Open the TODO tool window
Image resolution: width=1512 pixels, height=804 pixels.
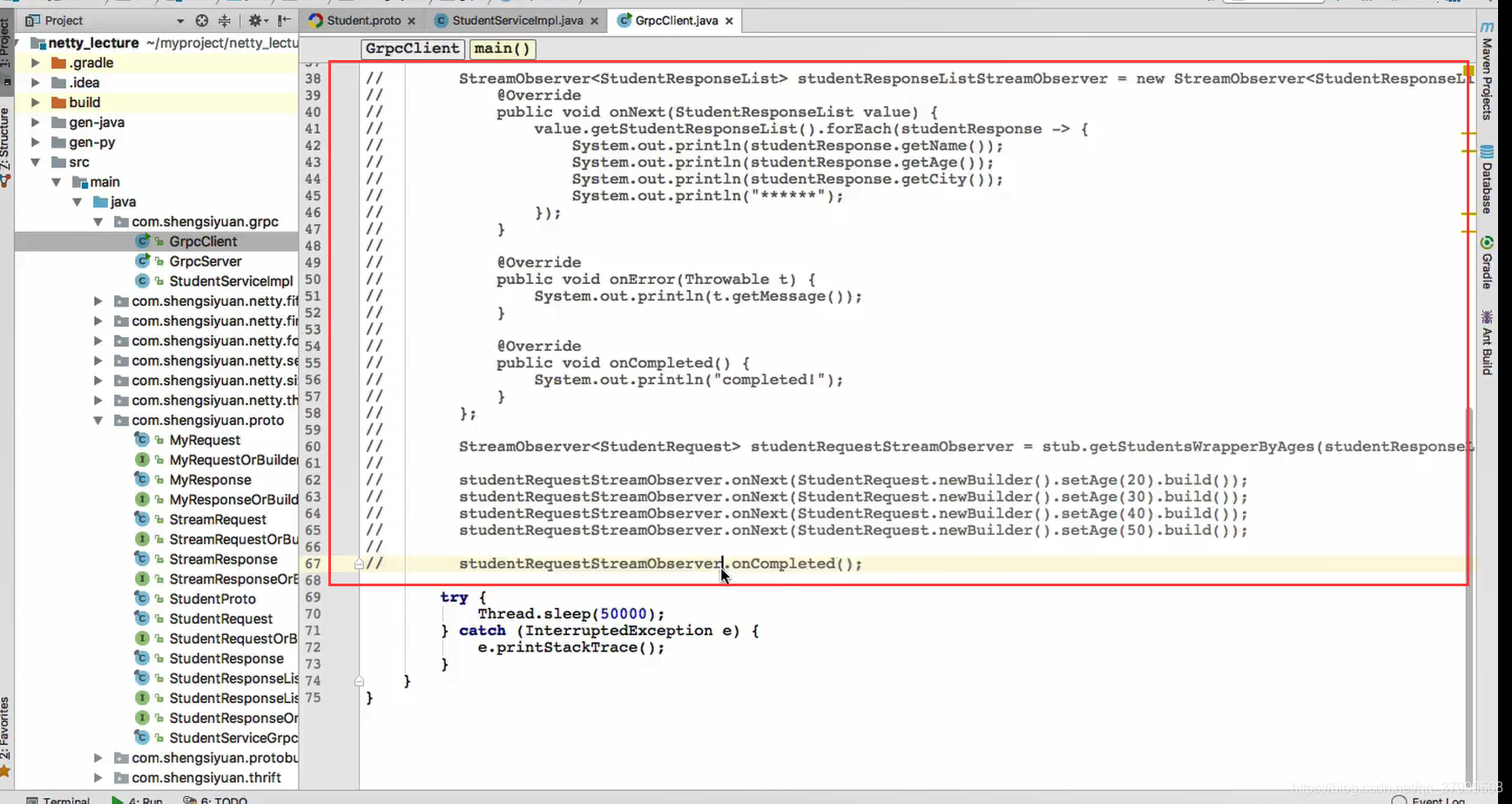216,800
